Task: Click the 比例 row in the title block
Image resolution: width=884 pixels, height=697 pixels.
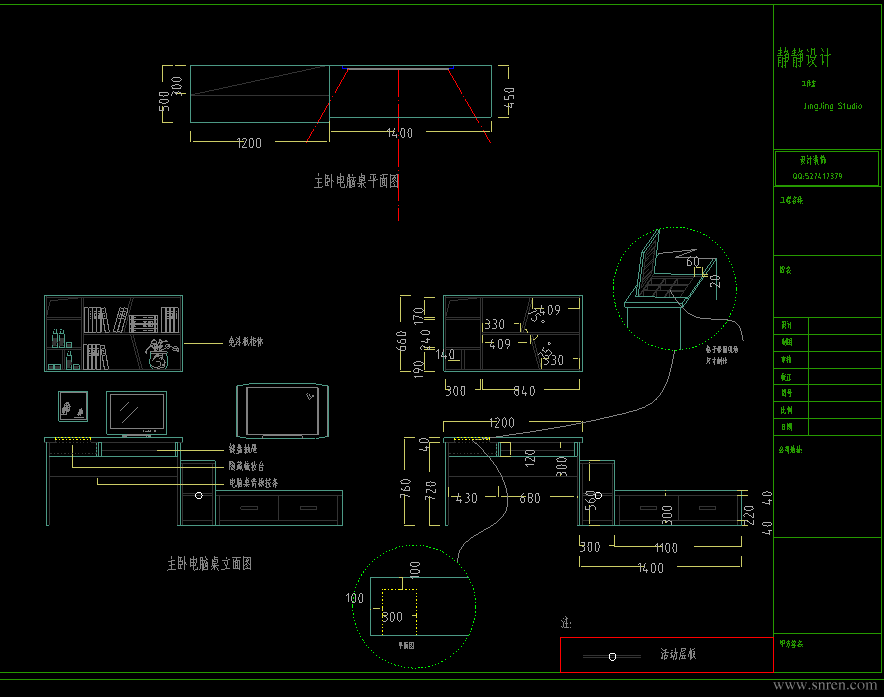Action: coord(826,410)
